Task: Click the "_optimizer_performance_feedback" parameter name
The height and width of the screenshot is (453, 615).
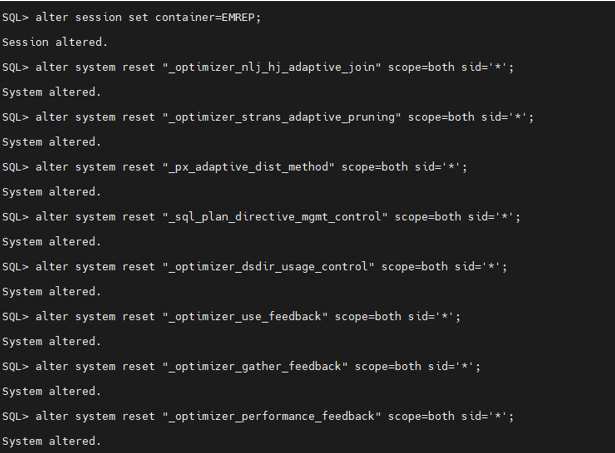Action: point(271,417)
